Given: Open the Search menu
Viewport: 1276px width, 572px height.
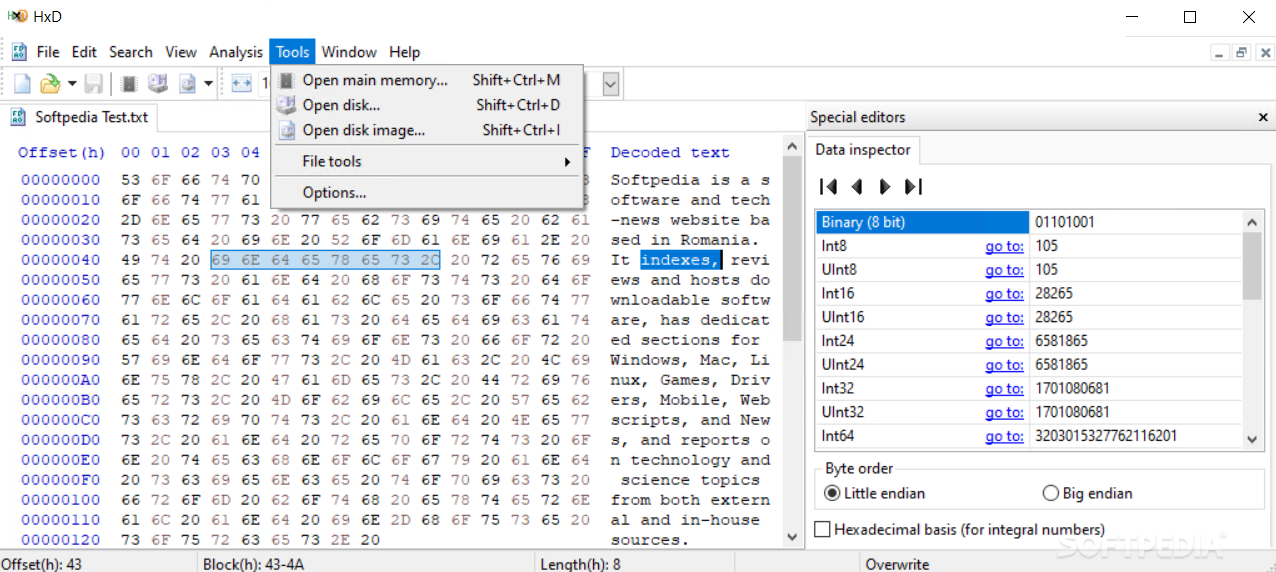Looking at the screenshot, I should click(x=131, y=52).
